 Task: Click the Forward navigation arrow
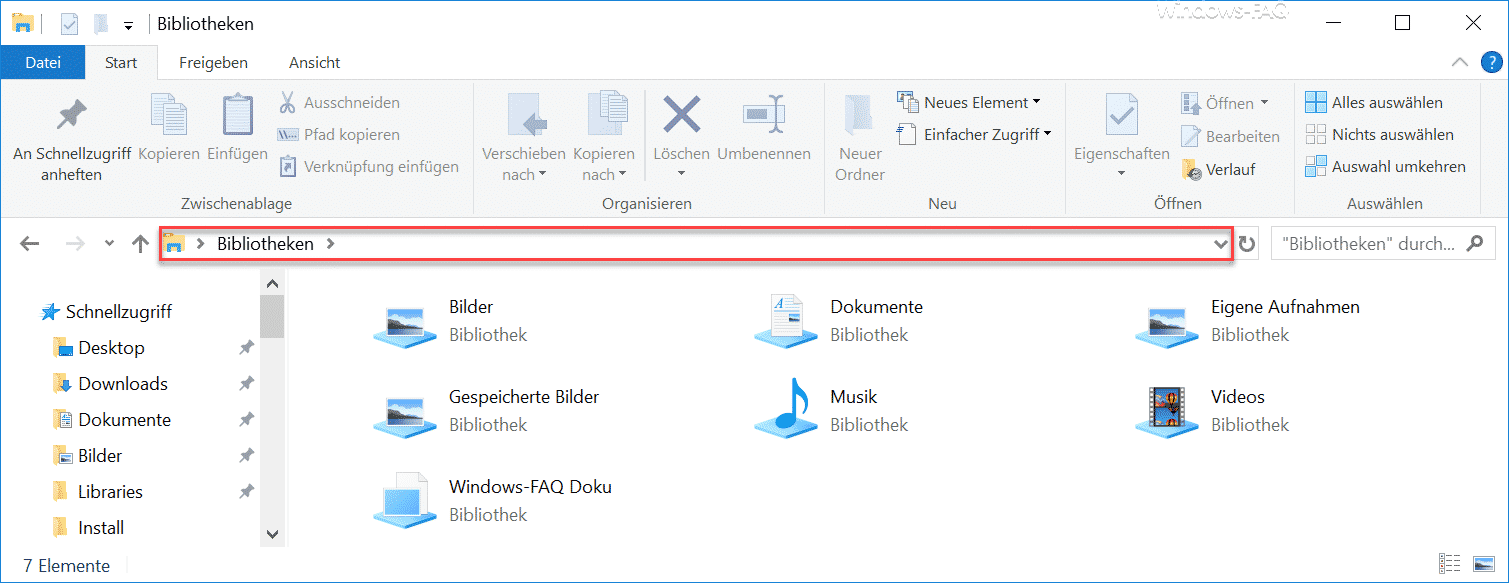pyautogui.click(x=75, y=243)
